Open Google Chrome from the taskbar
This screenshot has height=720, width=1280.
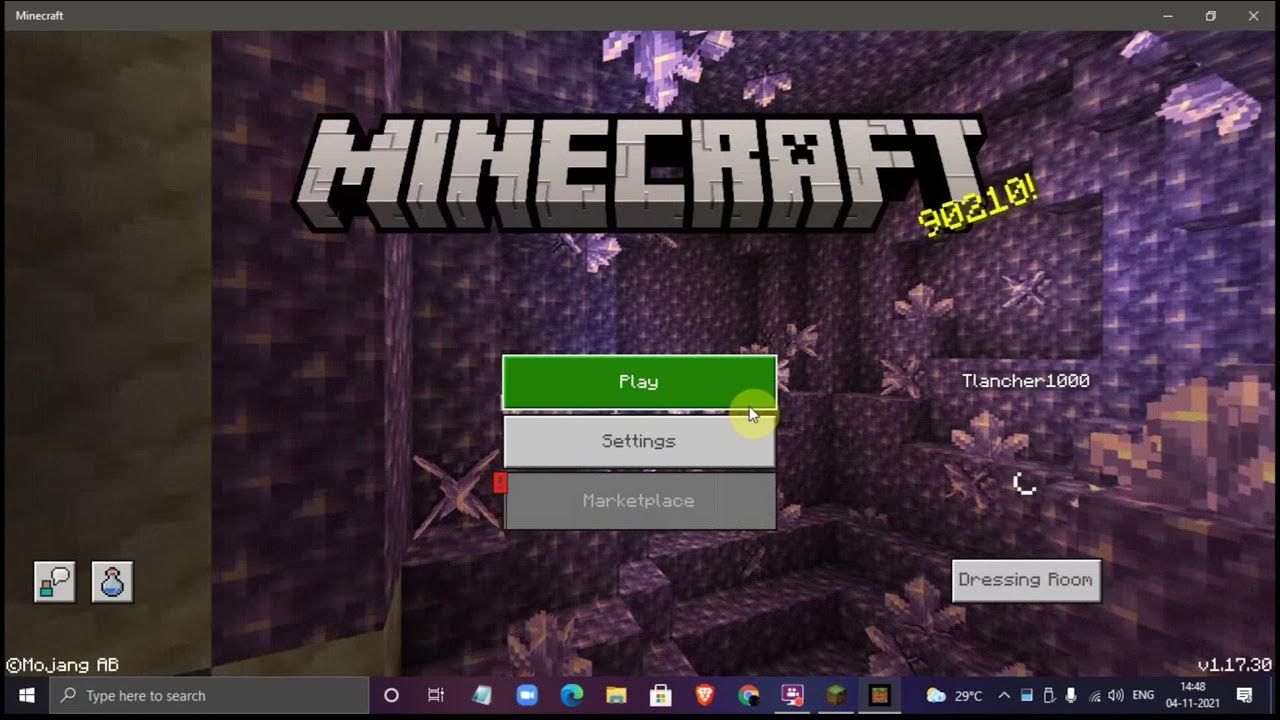coord(749,695)
